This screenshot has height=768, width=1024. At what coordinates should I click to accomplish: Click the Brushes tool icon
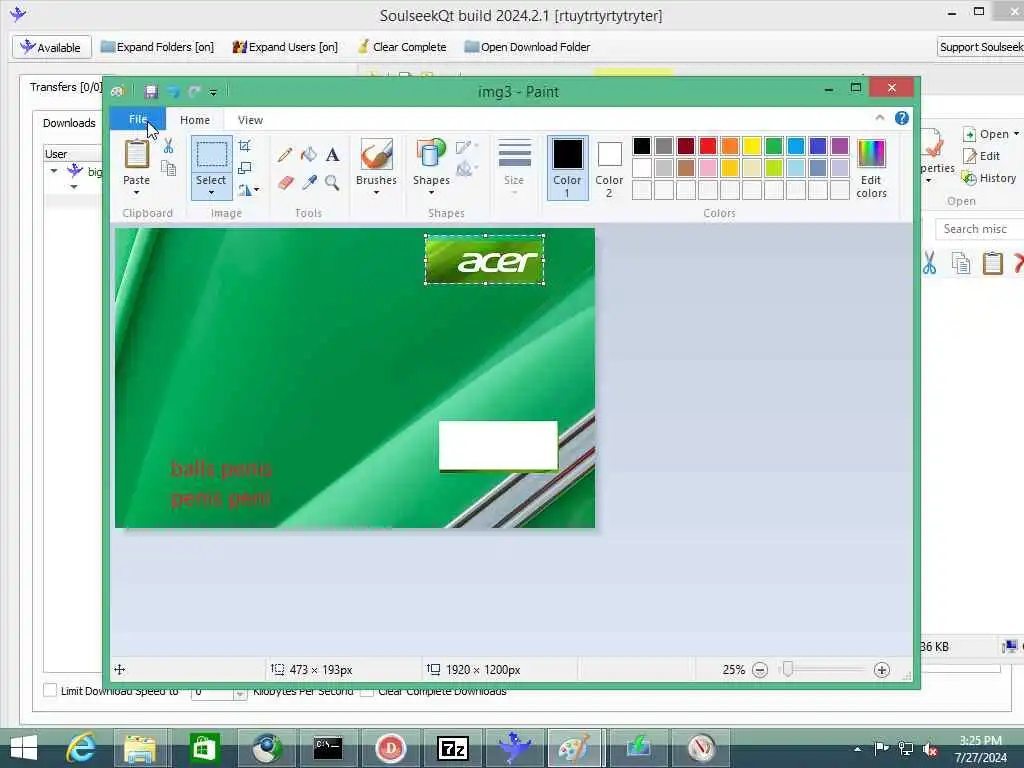click(377, 154)
